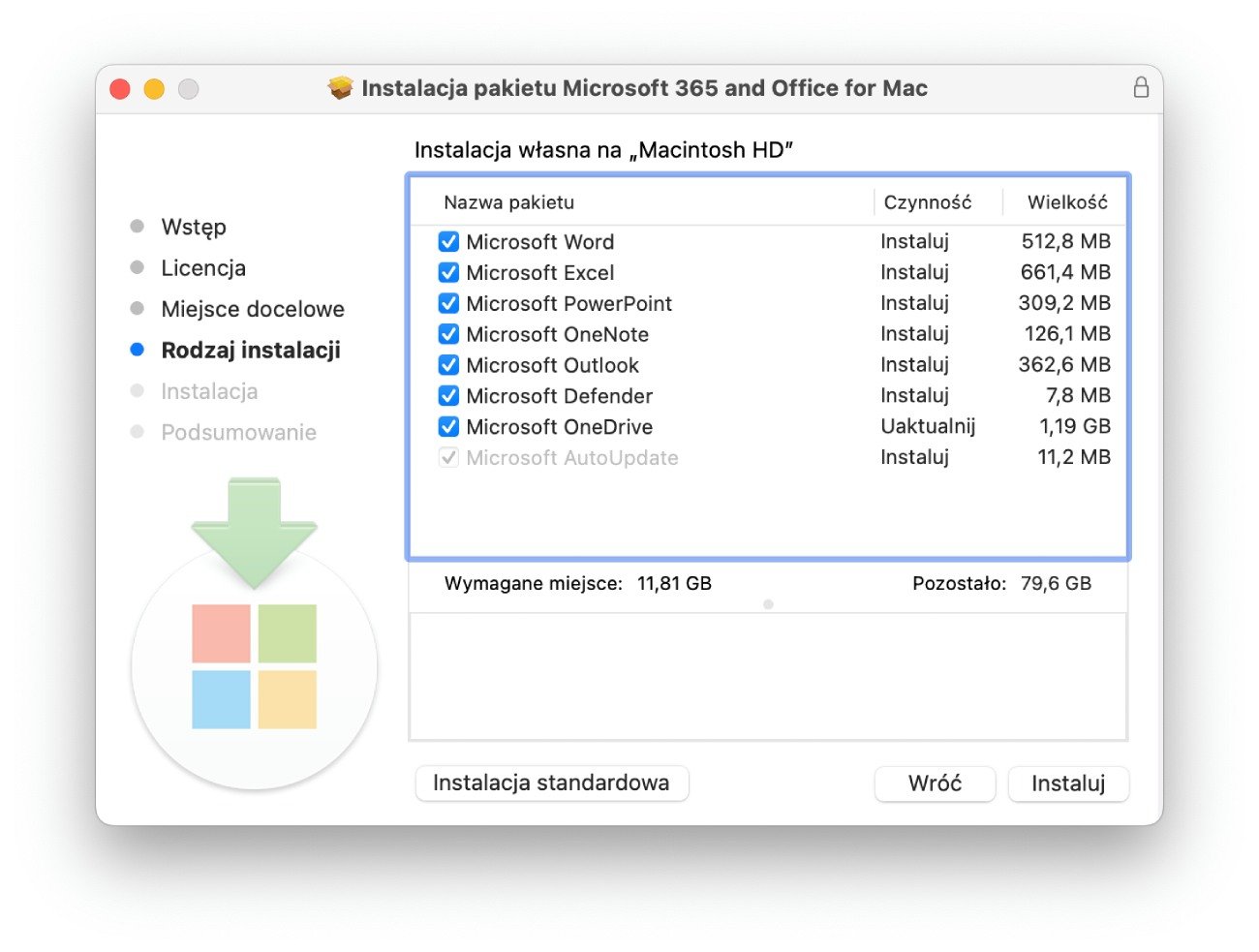Click the Wielkość column header
Viewport: 1259px width, 952px height.
coord(1067,202)
